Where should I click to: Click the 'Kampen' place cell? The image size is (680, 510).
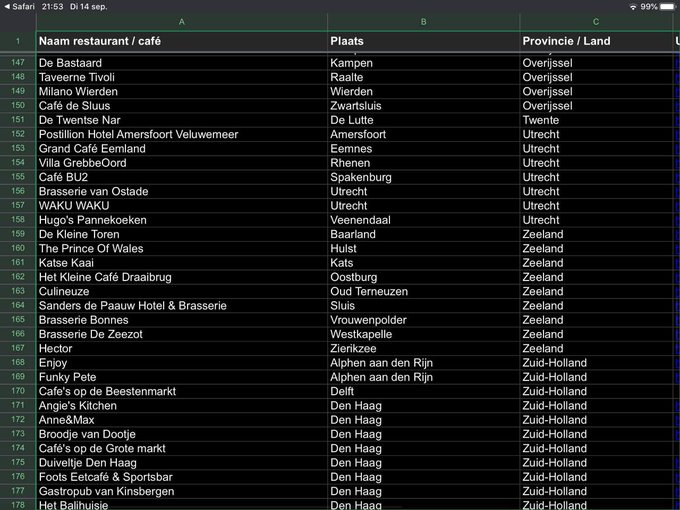coord(423,63)
